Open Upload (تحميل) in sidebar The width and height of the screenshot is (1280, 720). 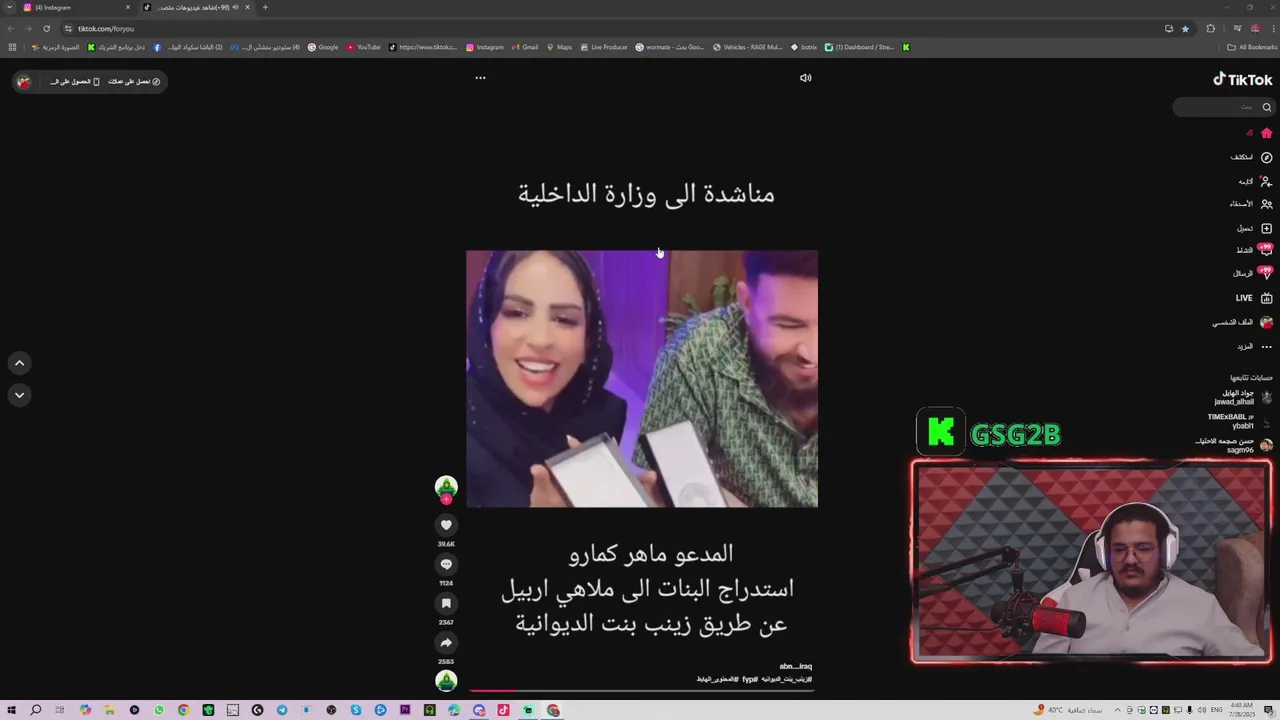pyautogui.click(x=1254, y=228)
